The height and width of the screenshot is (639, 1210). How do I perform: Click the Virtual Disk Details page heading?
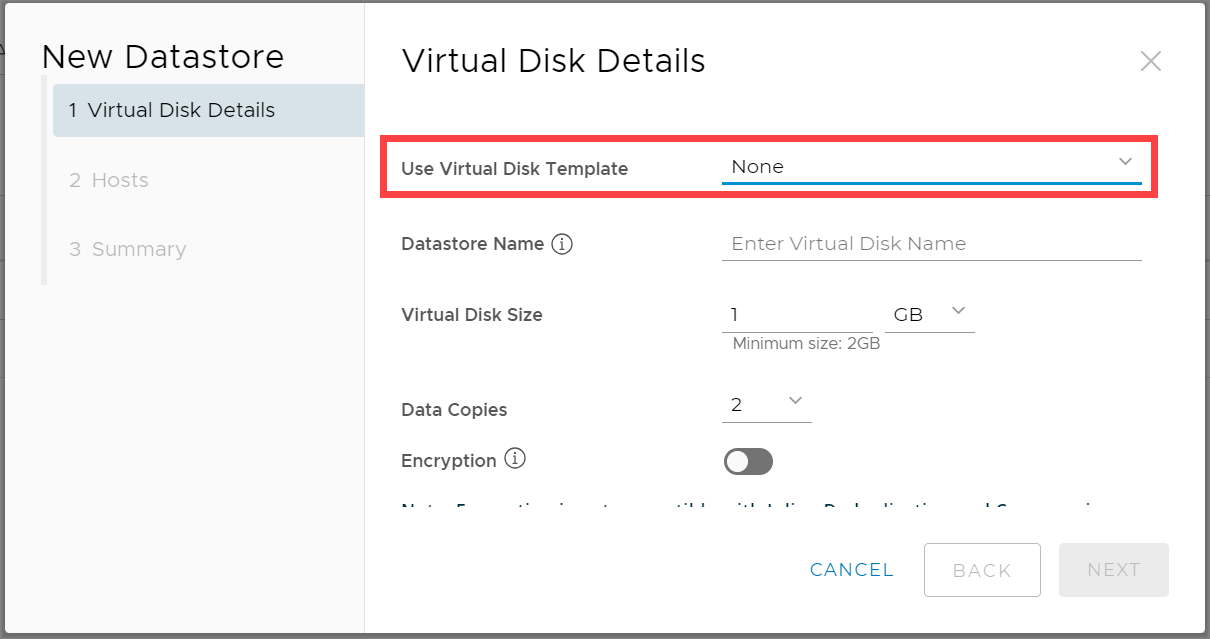(553, 61)
